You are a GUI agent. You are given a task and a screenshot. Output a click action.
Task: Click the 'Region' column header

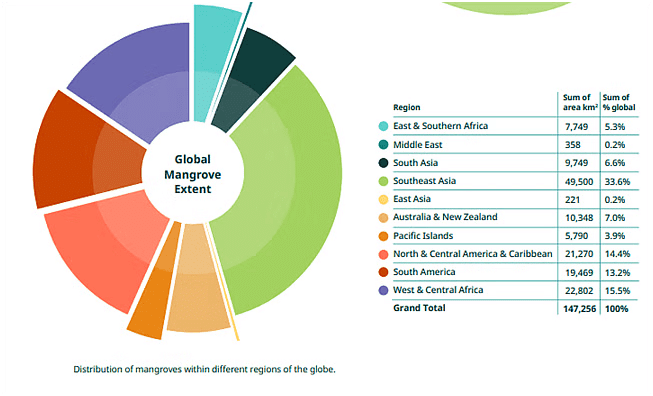(x=406, y=107)
